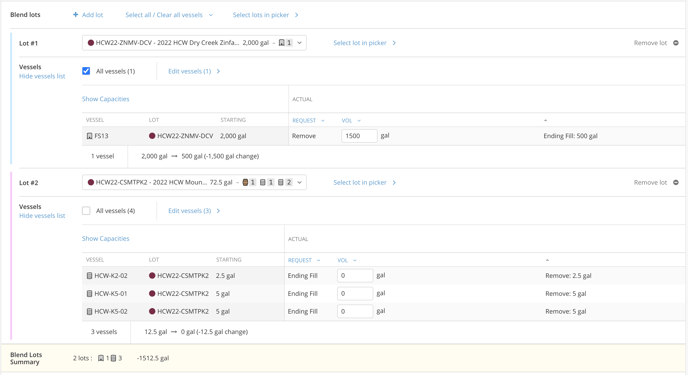Click Remove: 2.5 gal text
This screenshot has width=688, height=375.
point(568,275)
